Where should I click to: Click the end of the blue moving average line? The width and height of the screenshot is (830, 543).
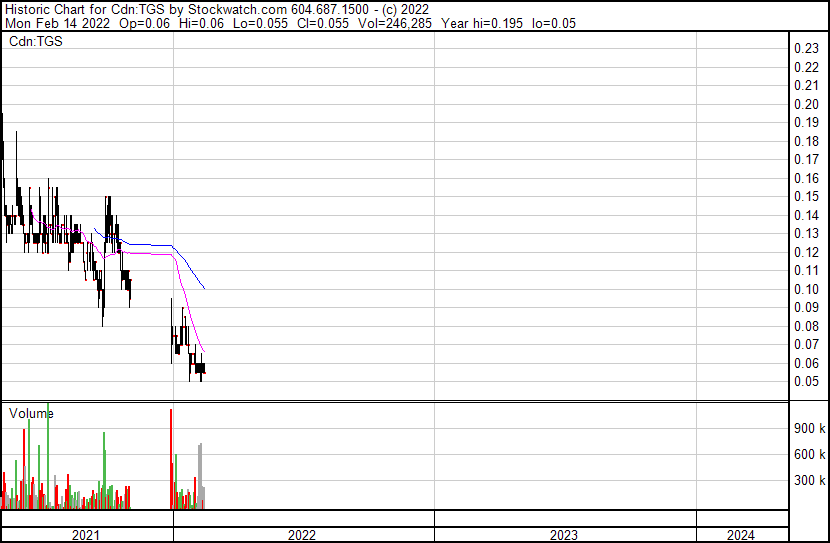pyautogui.click(x=205, y=289)
